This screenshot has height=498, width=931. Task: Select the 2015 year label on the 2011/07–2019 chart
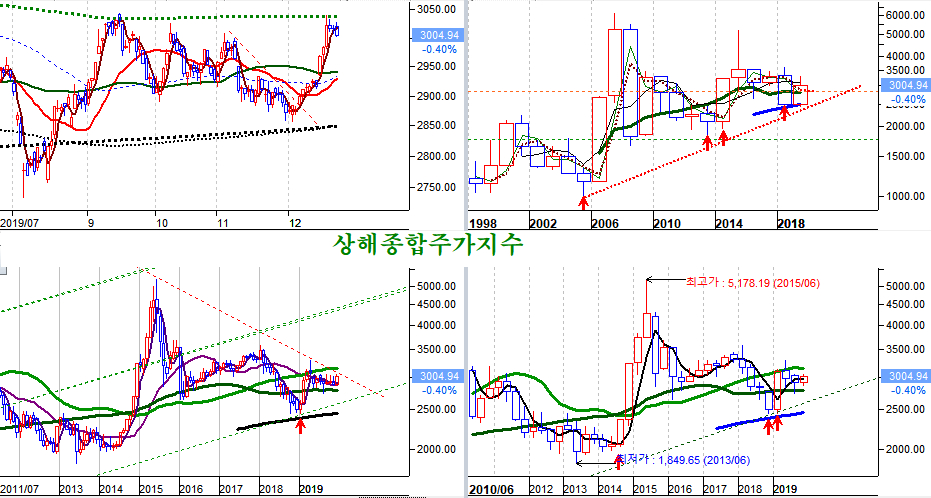(151, 489)
